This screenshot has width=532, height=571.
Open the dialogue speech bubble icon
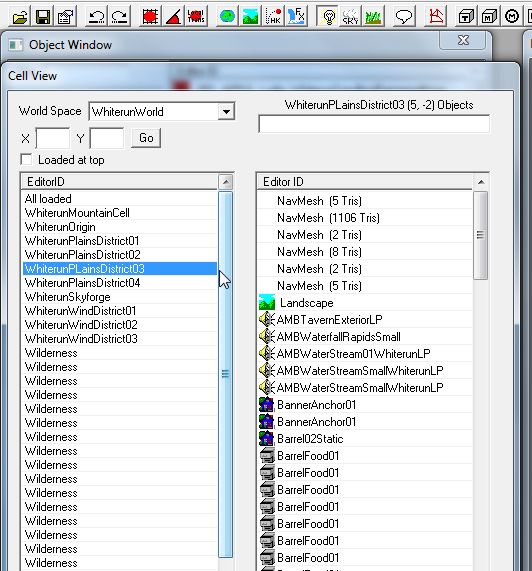tap(404, 16)
